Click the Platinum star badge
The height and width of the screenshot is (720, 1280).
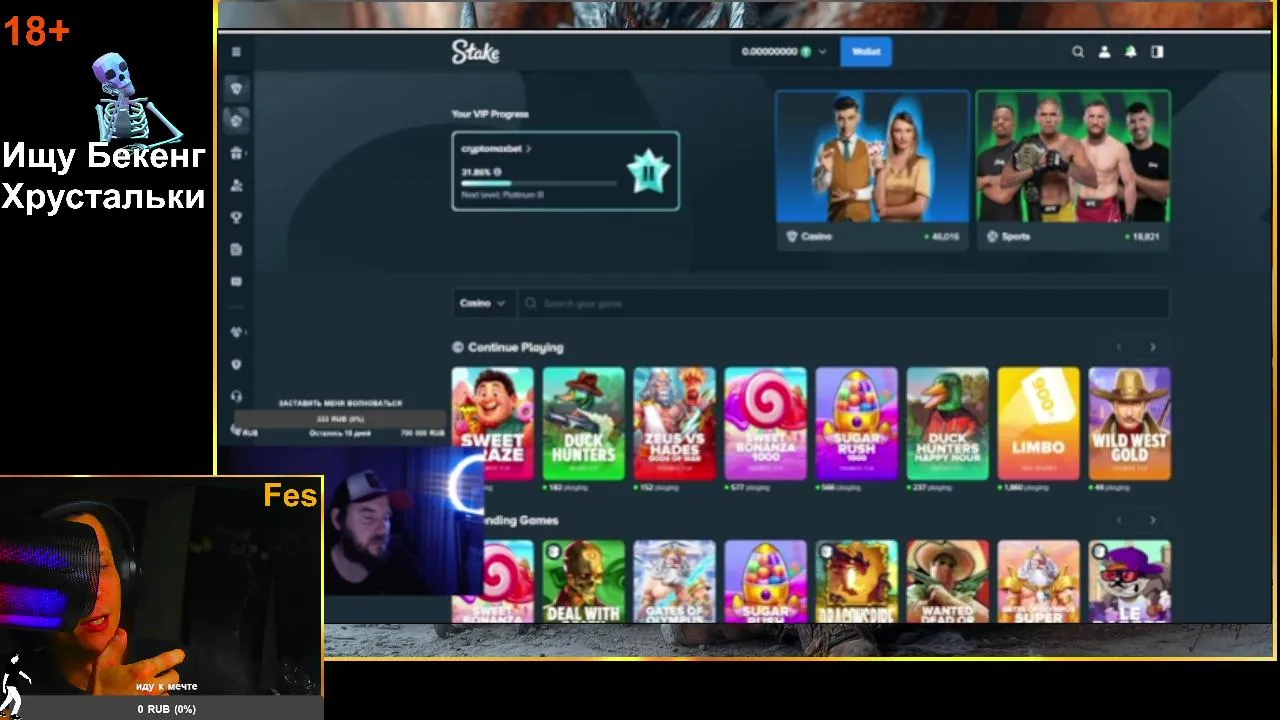click(x=647, y=172)
